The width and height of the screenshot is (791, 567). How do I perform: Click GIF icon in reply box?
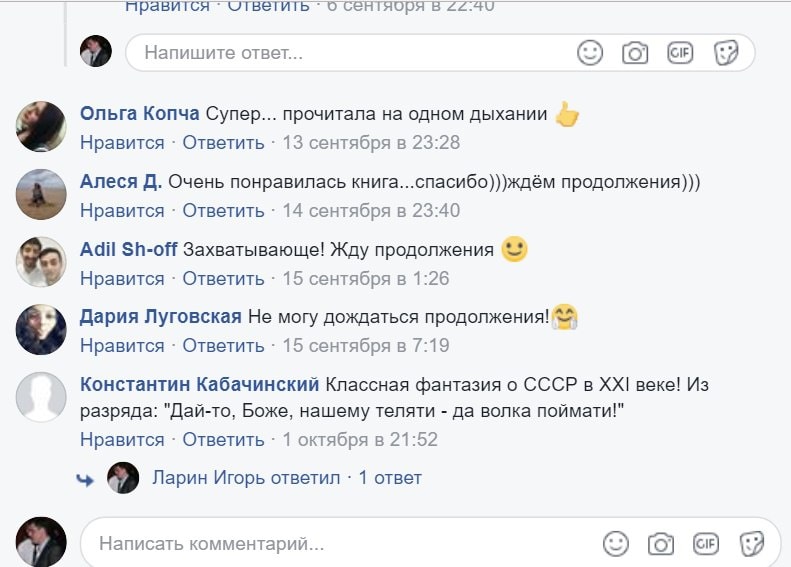coord(680,53)
